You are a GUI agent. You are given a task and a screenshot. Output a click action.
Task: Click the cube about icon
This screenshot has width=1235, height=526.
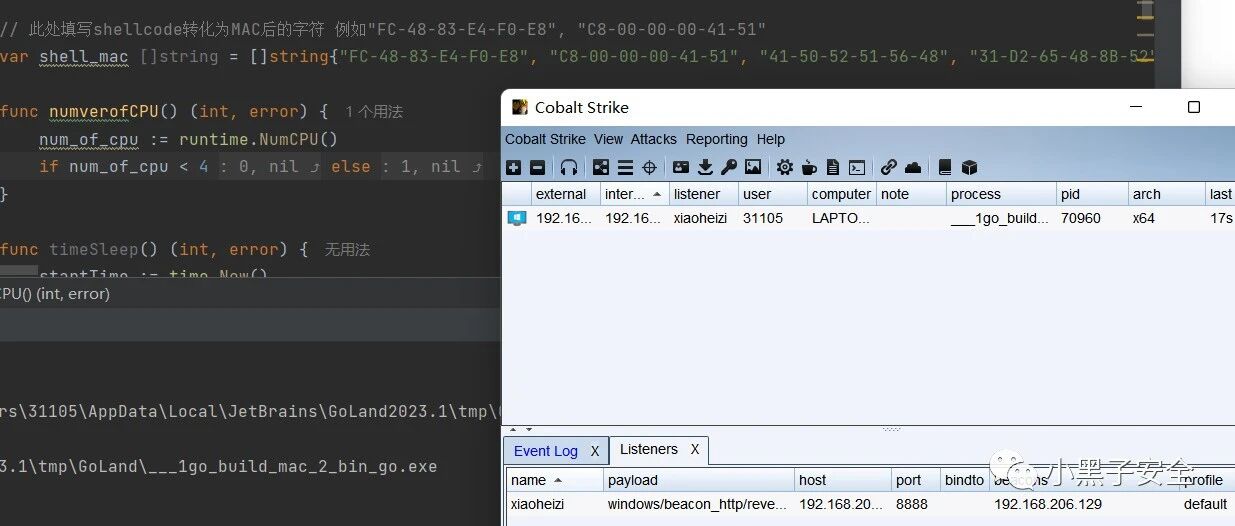(969, 167)
